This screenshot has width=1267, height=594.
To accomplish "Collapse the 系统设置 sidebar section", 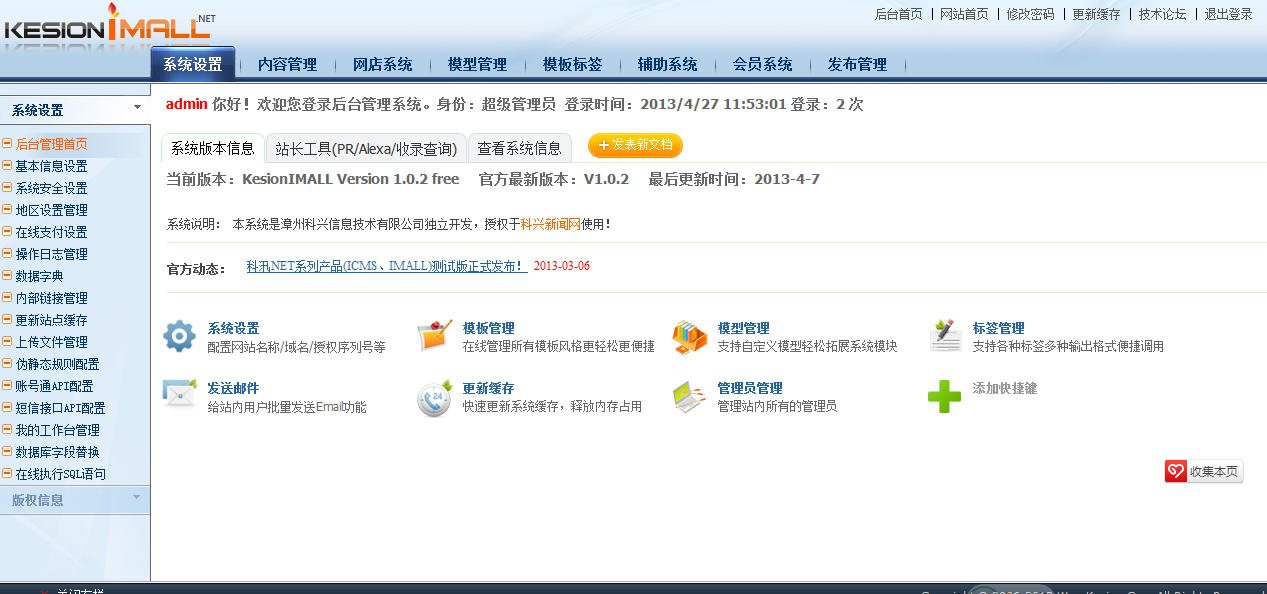I will 137,107.
